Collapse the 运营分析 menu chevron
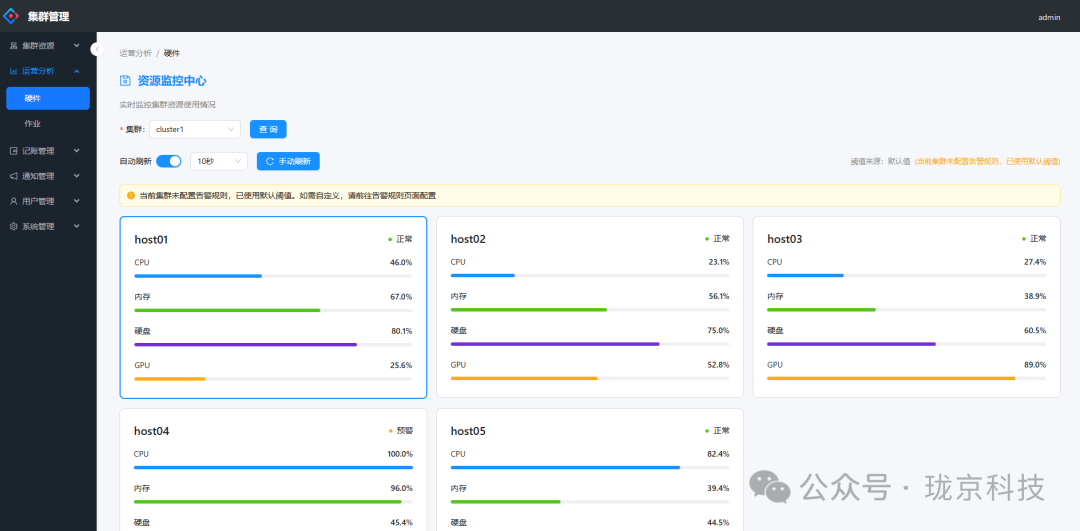1080x531 pixels. tap(76, 71)
